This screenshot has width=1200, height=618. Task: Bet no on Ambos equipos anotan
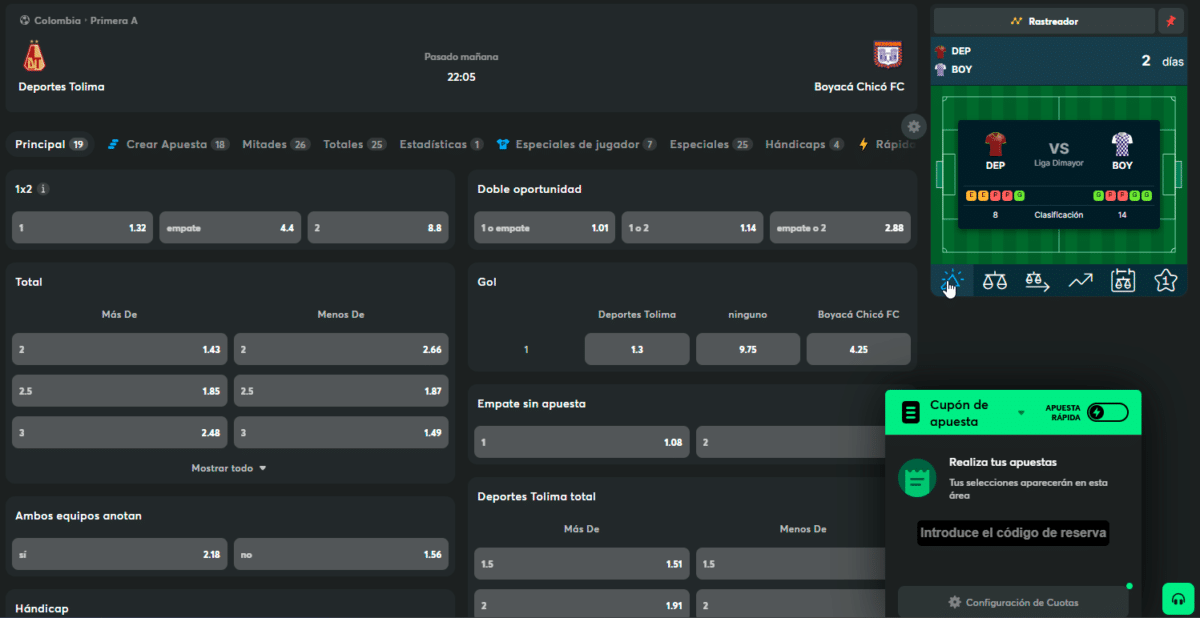coord(341,554)
